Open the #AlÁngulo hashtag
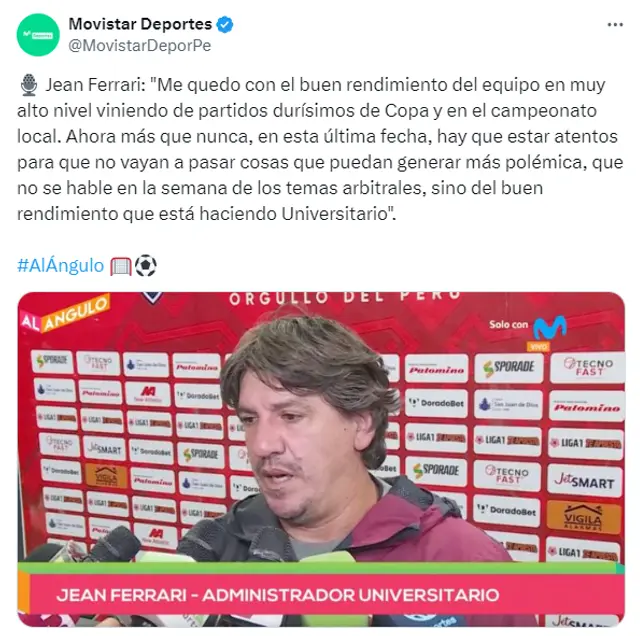 (x=60, y=266)
